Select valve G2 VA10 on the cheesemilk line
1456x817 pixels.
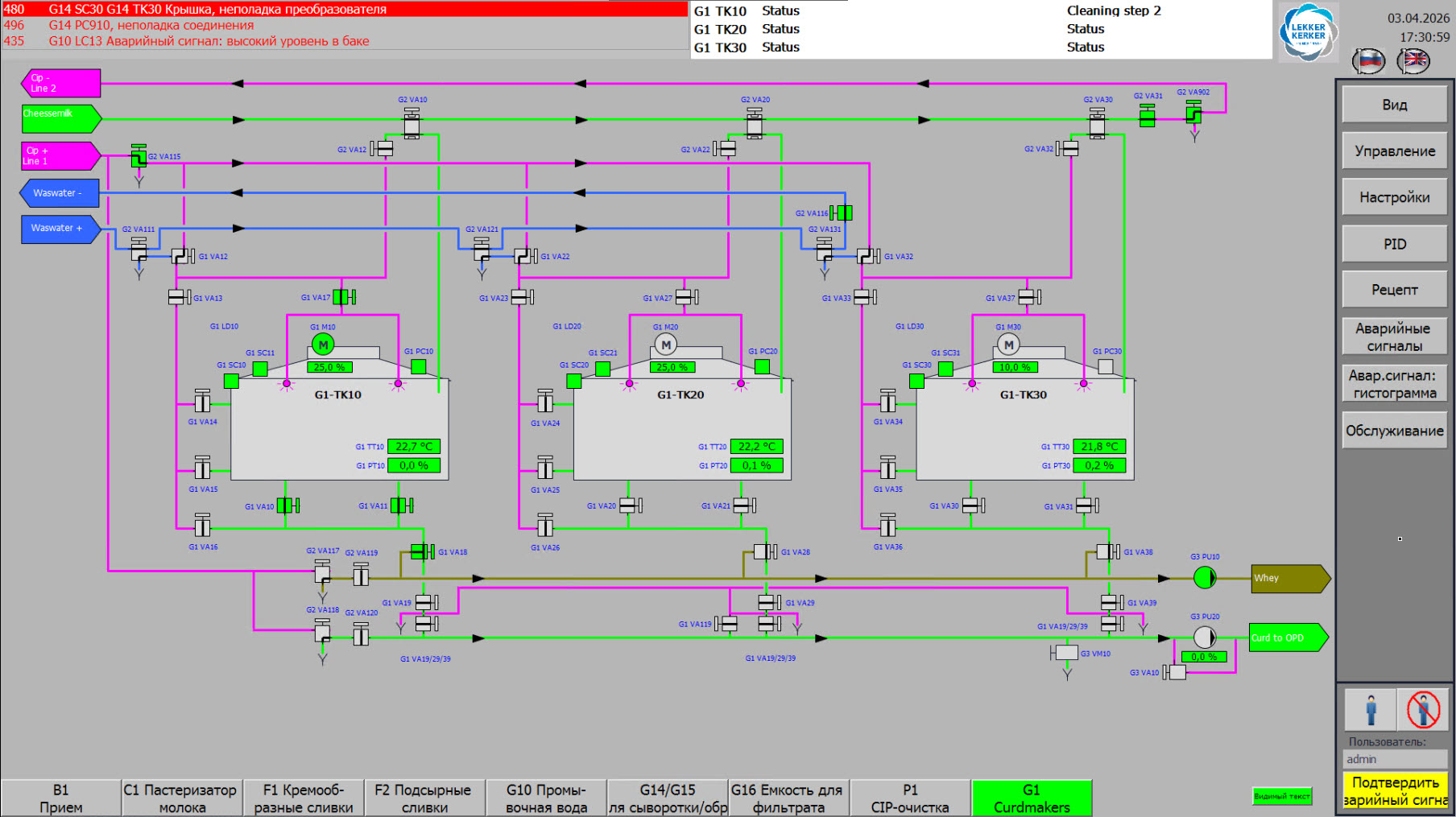(x=412, y=124)
